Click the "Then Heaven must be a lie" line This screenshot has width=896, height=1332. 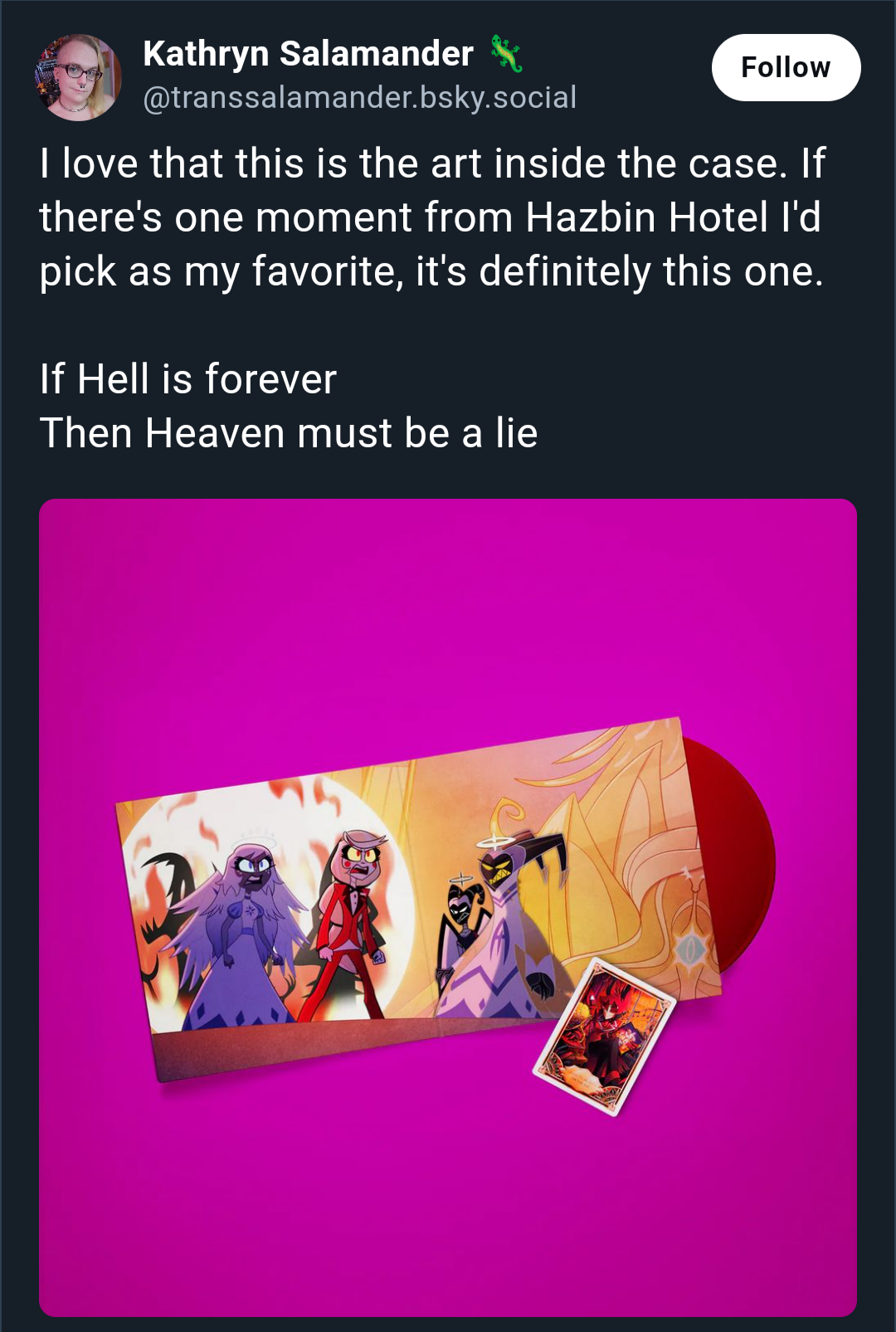pyautogui.click(x=289, y=433)
